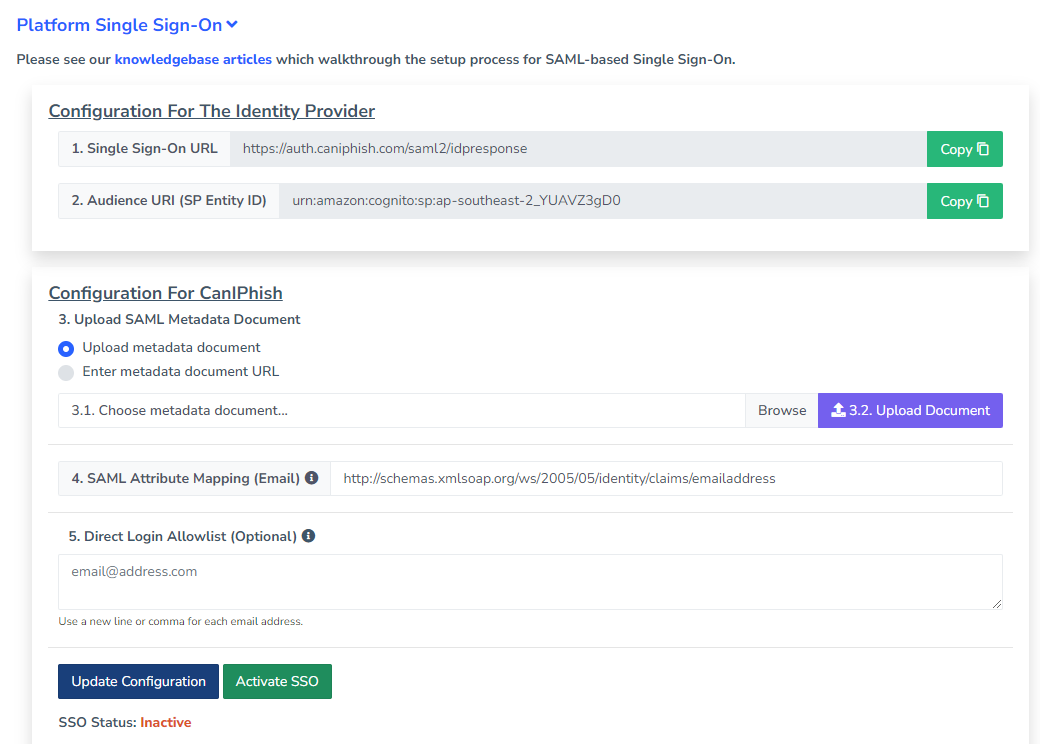Collapse the Platform Single Sign-On section chevron
This screenshot has height=744, width=1040.
tap(231, 25)
